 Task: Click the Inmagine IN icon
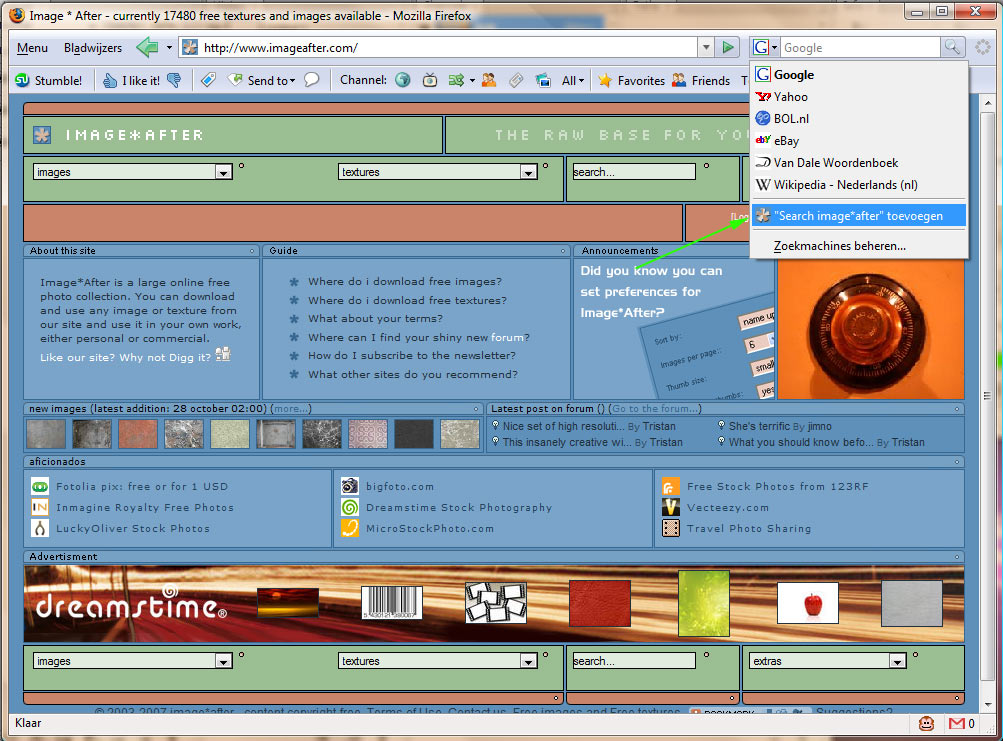40,507
